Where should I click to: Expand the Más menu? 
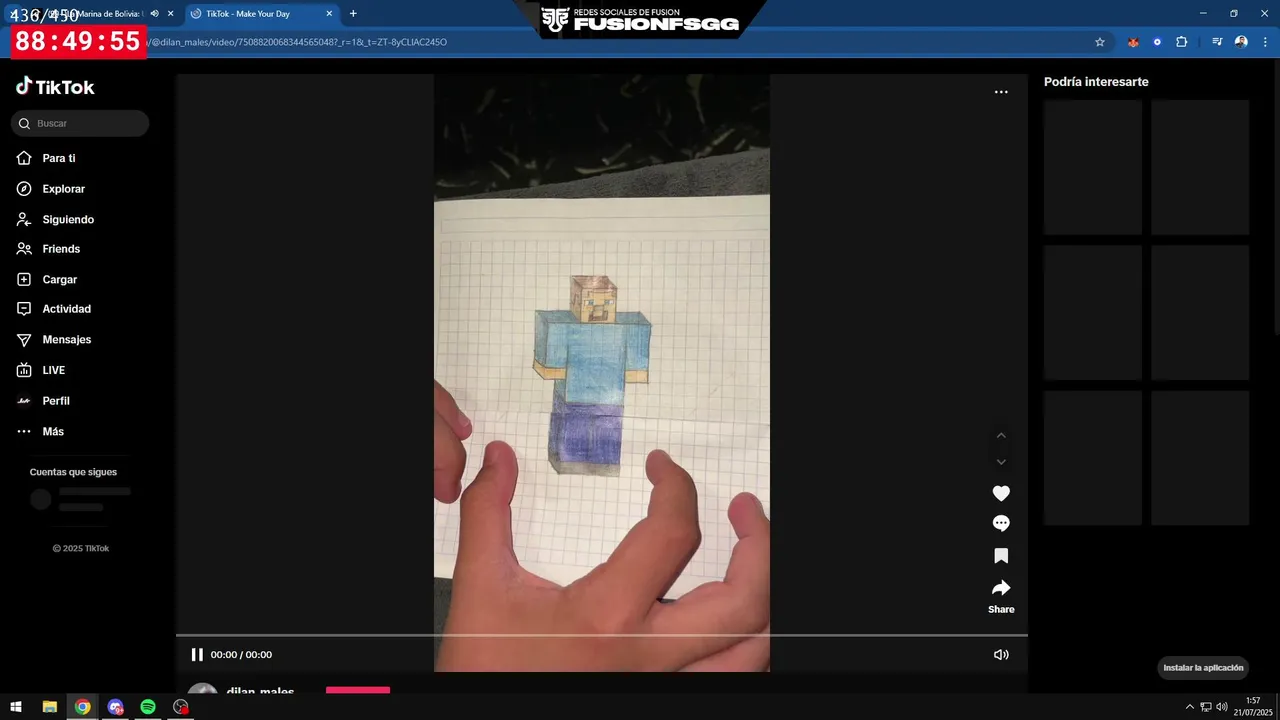click(x=52, y=432)
